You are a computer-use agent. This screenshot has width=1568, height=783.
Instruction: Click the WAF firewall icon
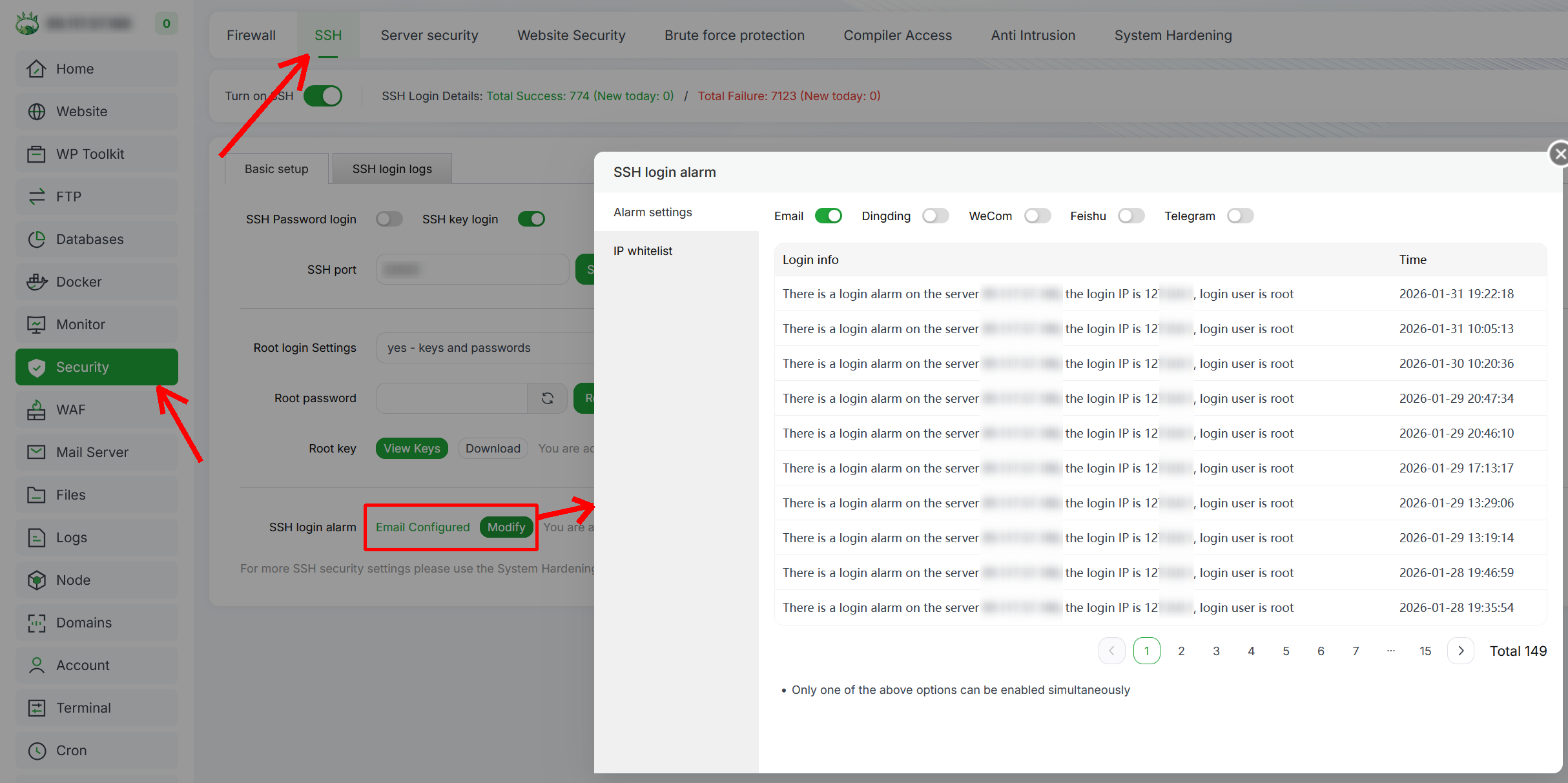pos(37,410)
